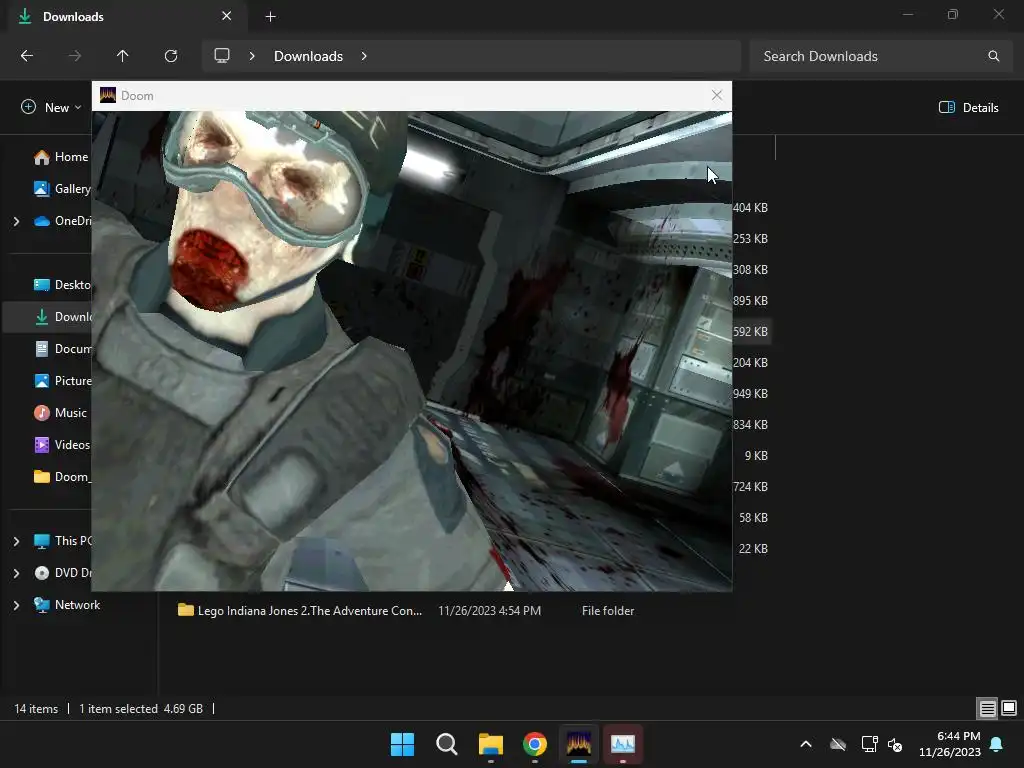Open Home in the navigation pane
Viewport: 1024px width, 768px height.
pos(62,157)
